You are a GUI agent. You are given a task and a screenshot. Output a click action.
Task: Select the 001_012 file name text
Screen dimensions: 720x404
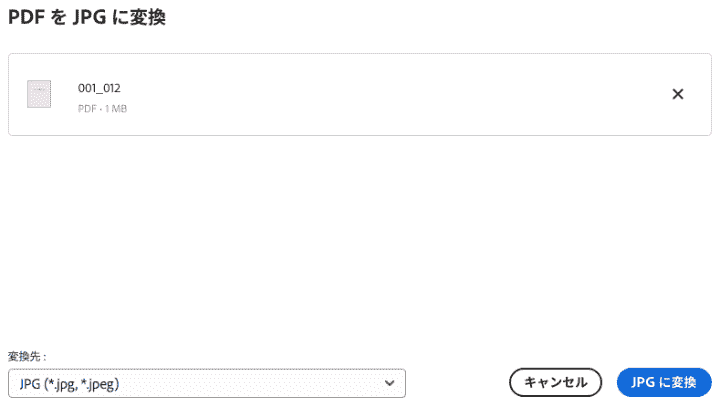(x=99, y=88)
